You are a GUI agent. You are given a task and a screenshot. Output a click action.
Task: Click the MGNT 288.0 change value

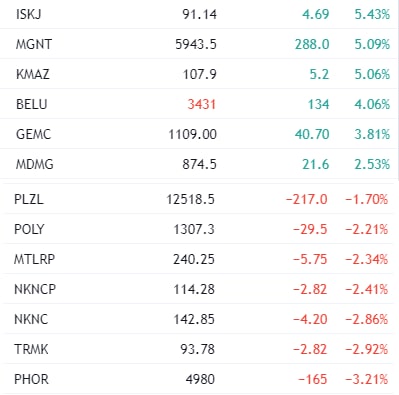click(x=312, y=44)
